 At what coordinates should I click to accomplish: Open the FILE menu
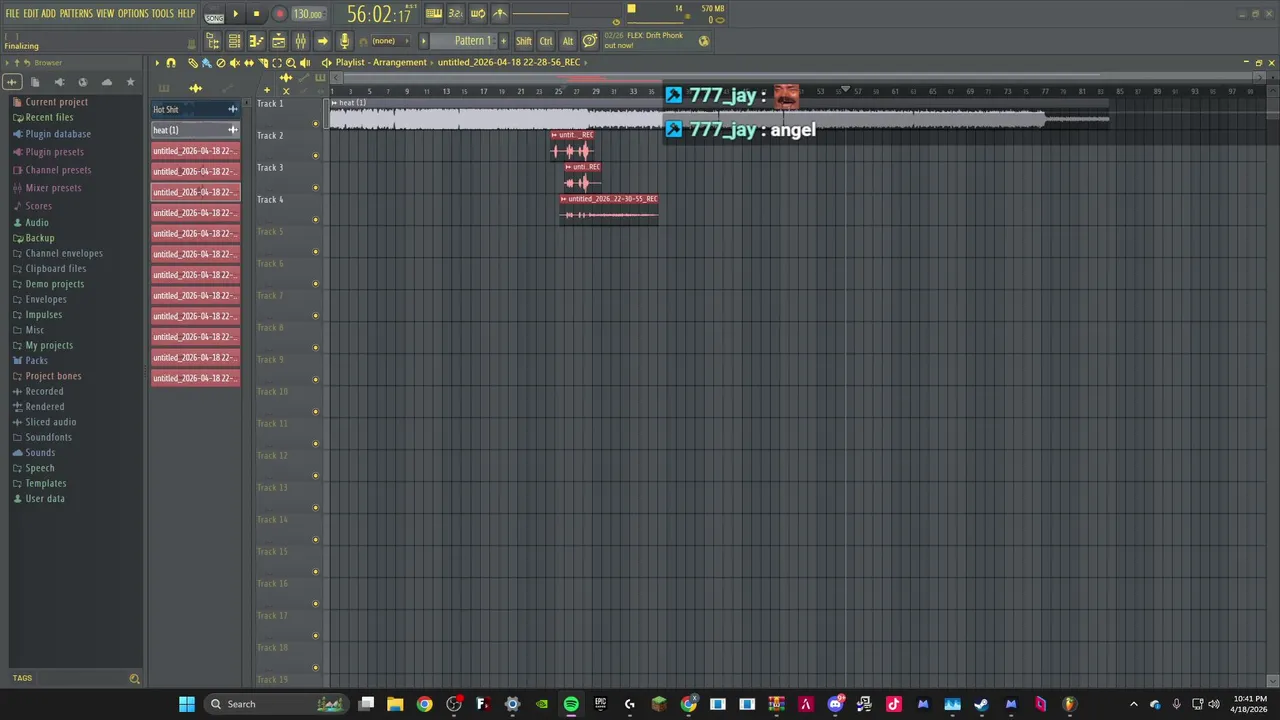(12, 14)
